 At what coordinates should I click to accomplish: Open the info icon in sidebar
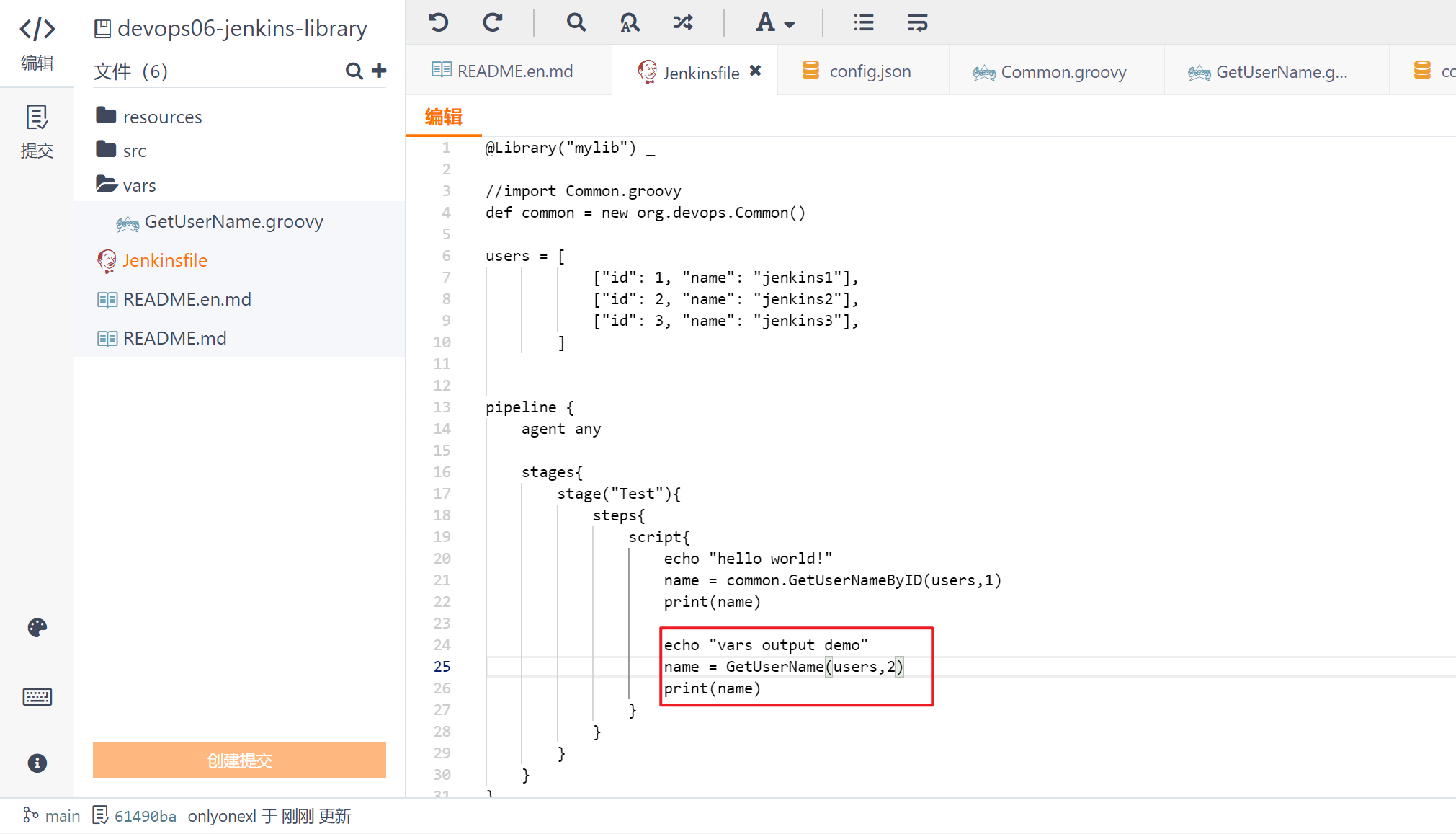(37, 763)
